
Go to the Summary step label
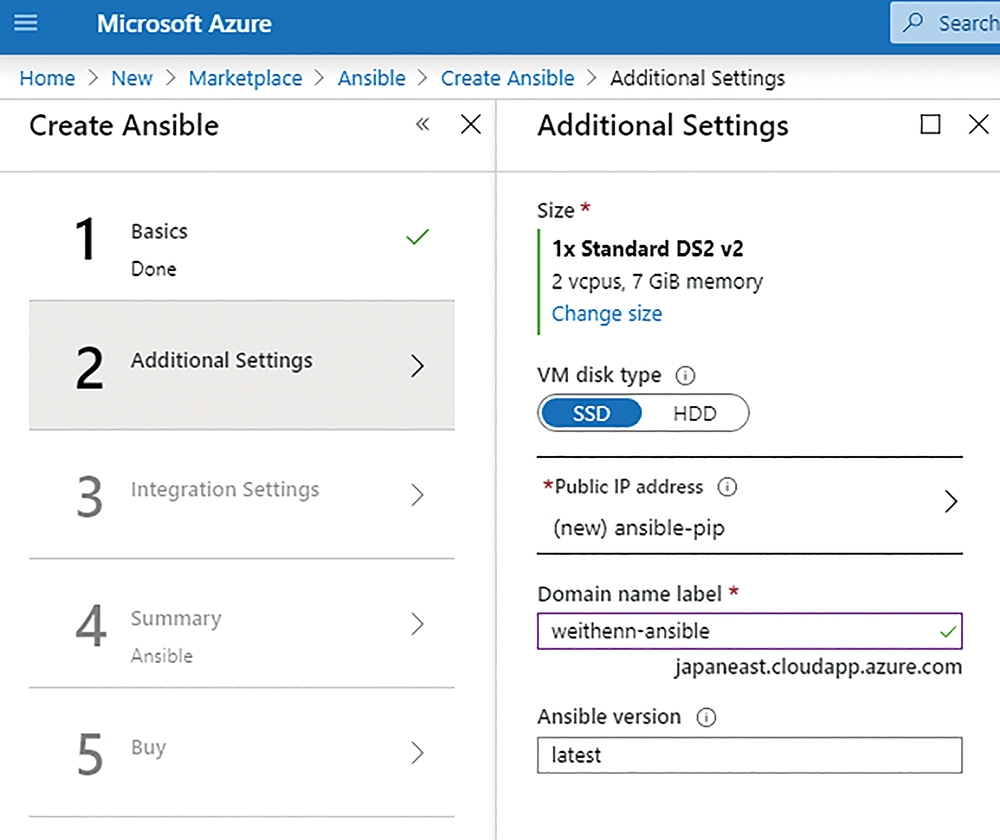click(x=176, y=618)
